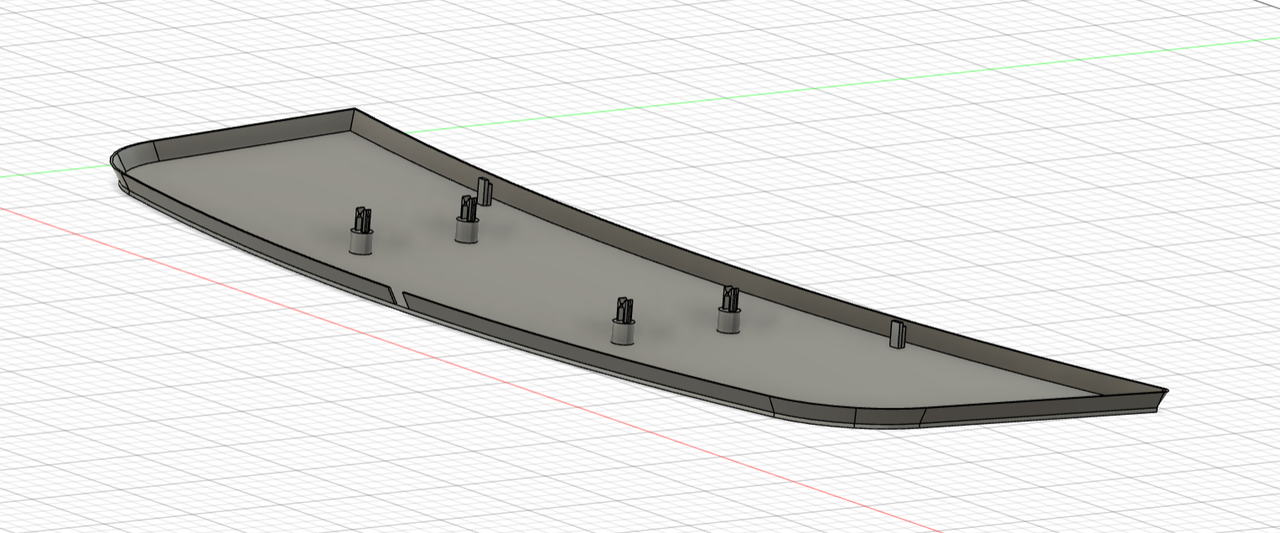Screen dimensions: 1280x533
Task: Select the leftmost snap-fit mounting post
Action: [360, 232]
